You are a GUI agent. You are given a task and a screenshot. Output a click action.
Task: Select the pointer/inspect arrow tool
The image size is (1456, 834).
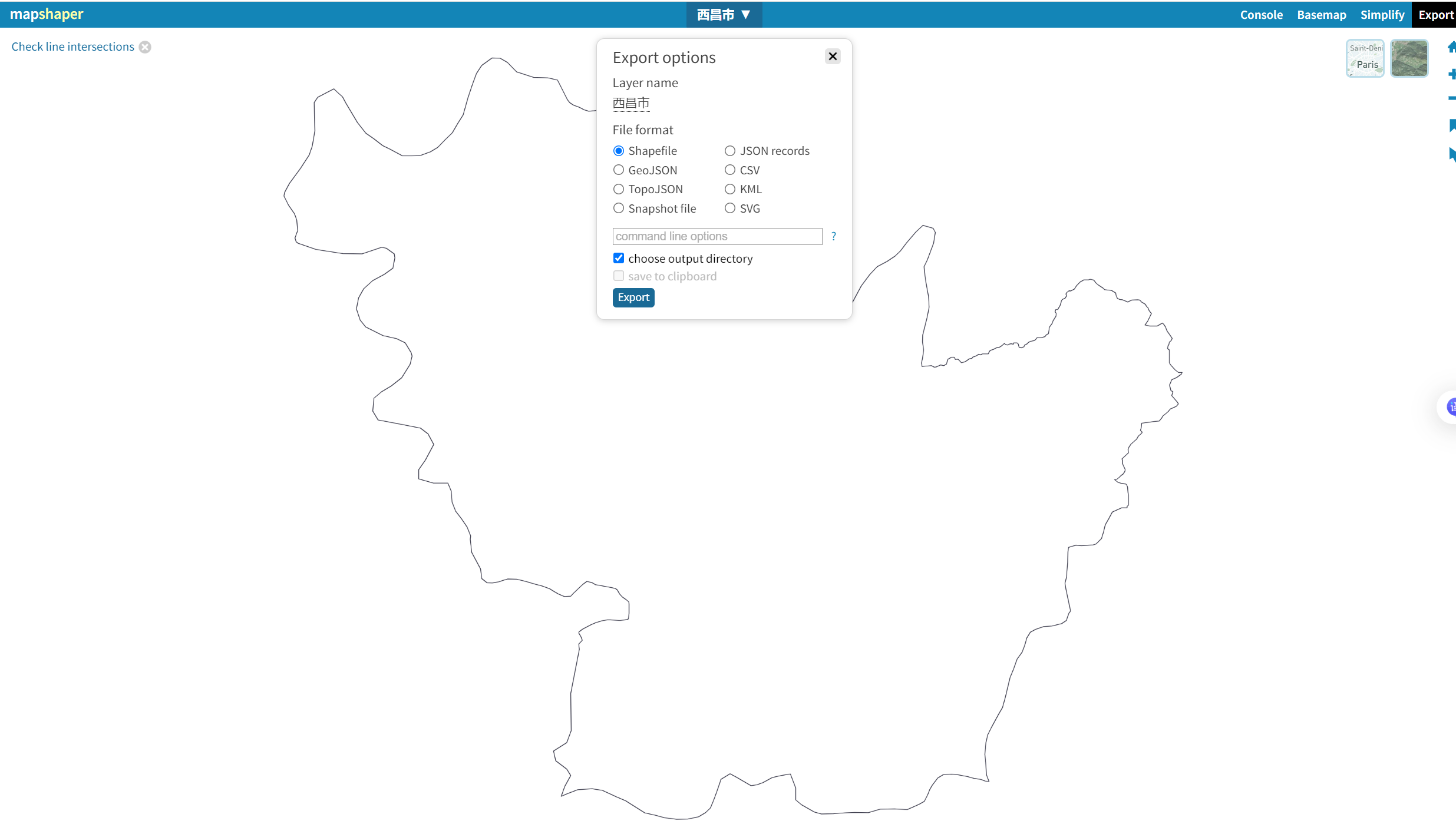(x=1452, y=154)
